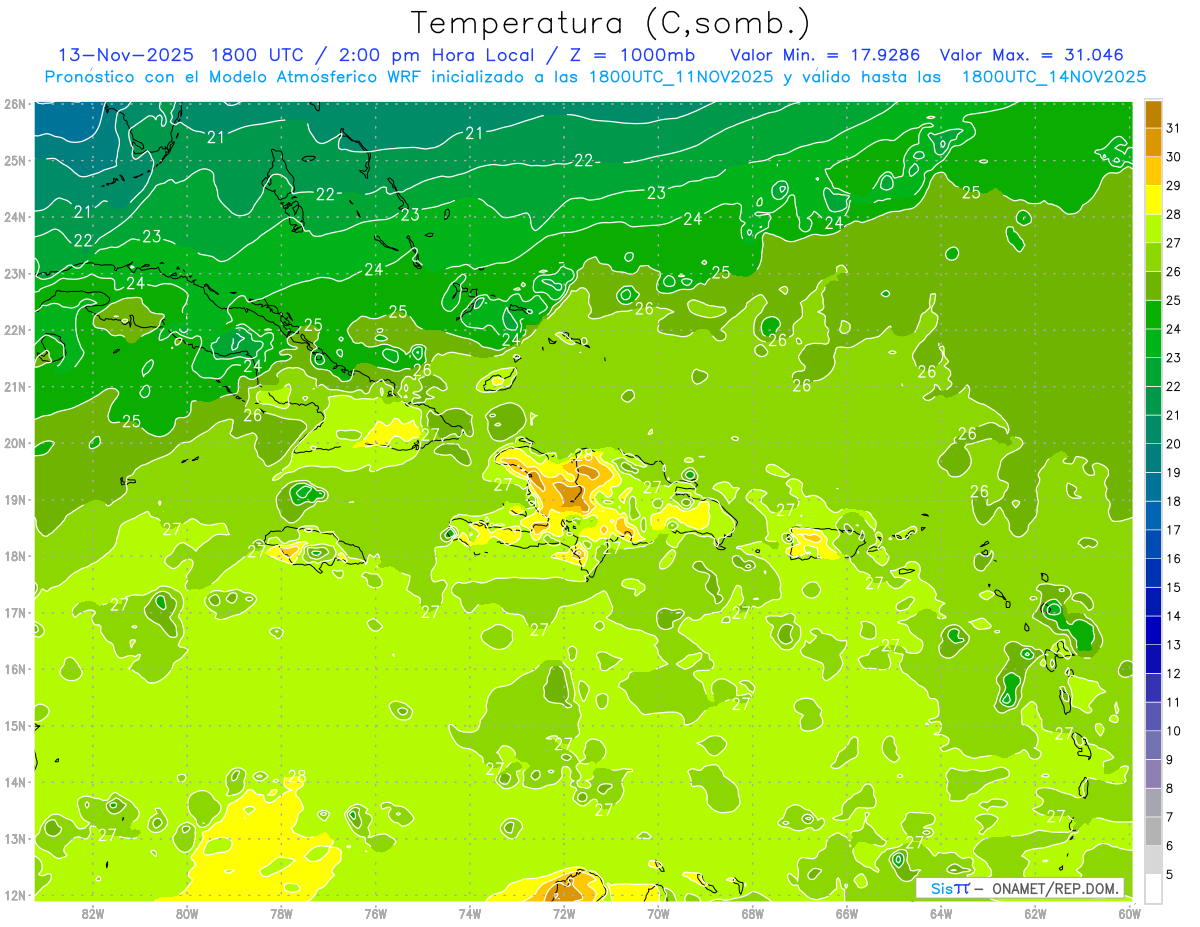This screenshot has height=927, width=1200.
Task: Click the green swatch between legend labels 23 and 24
Action: tap(1153, 343)
